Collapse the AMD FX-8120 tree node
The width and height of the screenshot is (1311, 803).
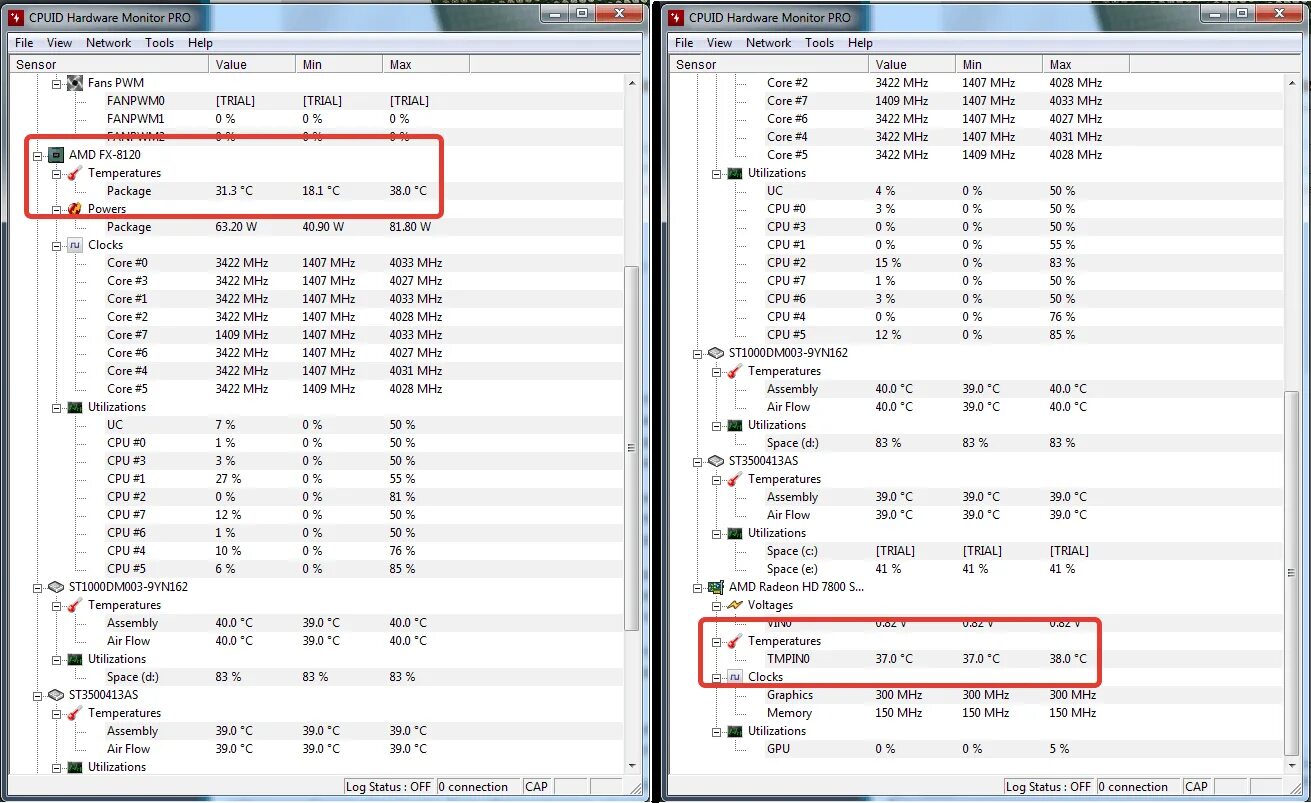coord(38,155)
